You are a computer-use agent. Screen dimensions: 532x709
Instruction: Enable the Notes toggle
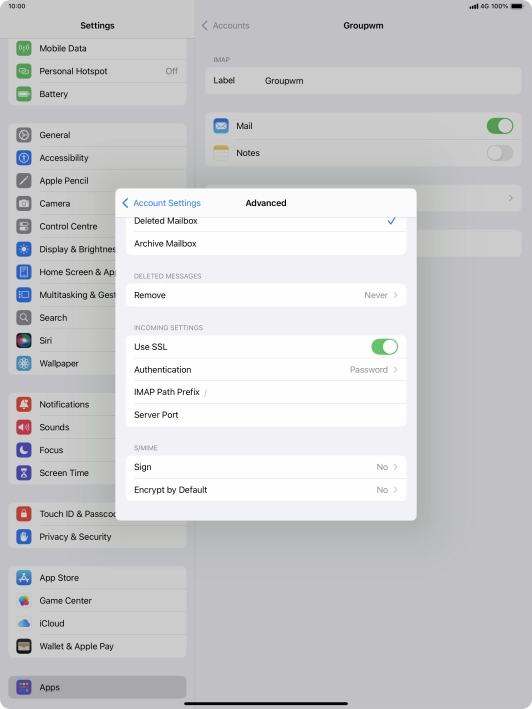pos(499,153)
